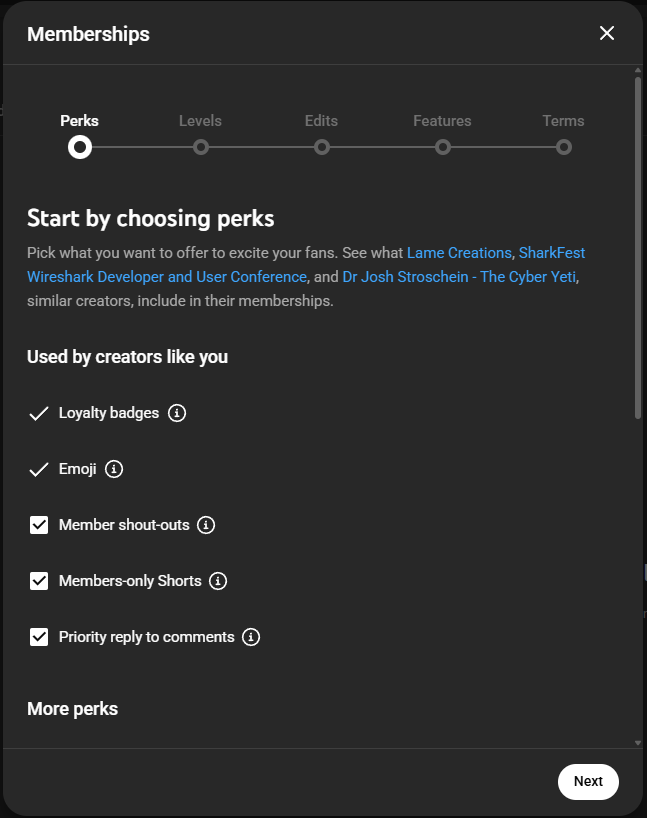Uncheck the Priority reply to comments perk
647x818 pixels.
[38, 637]
